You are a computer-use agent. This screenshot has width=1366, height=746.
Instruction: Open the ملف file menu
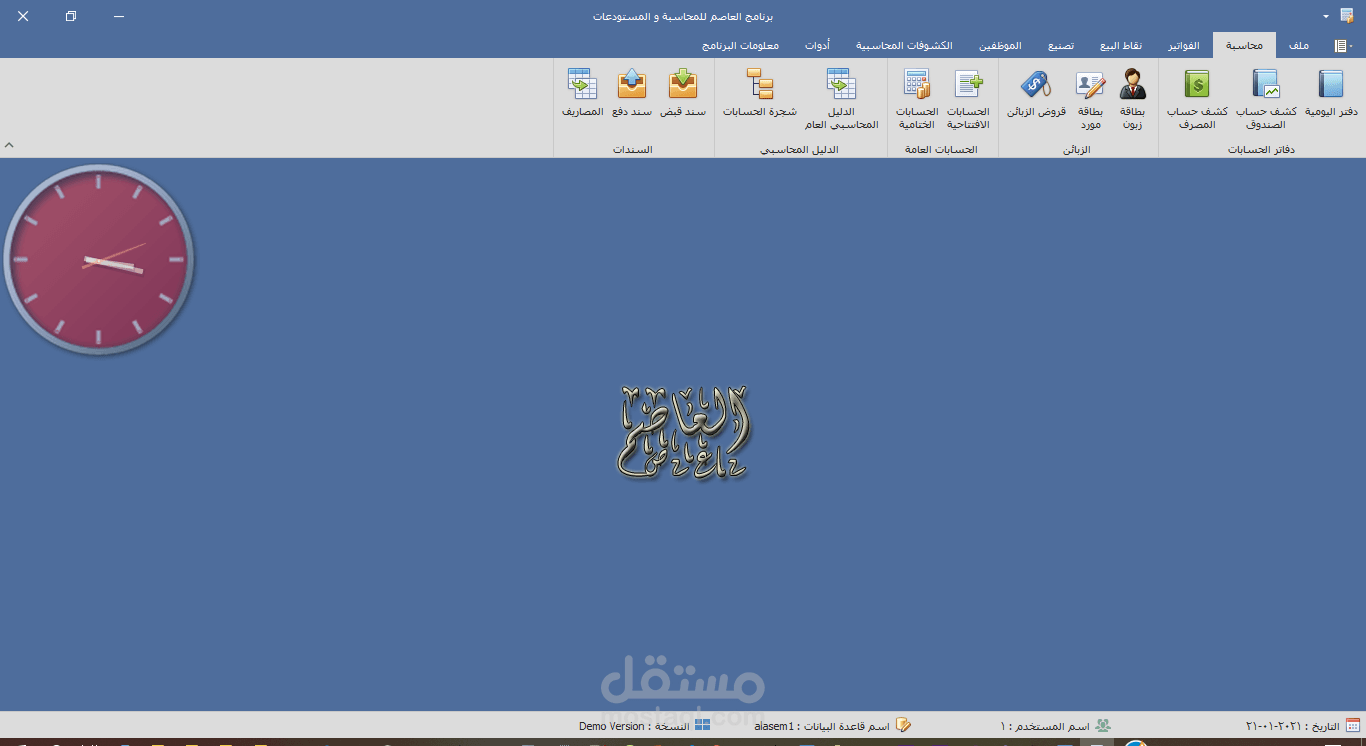(x=1299, y=46)
